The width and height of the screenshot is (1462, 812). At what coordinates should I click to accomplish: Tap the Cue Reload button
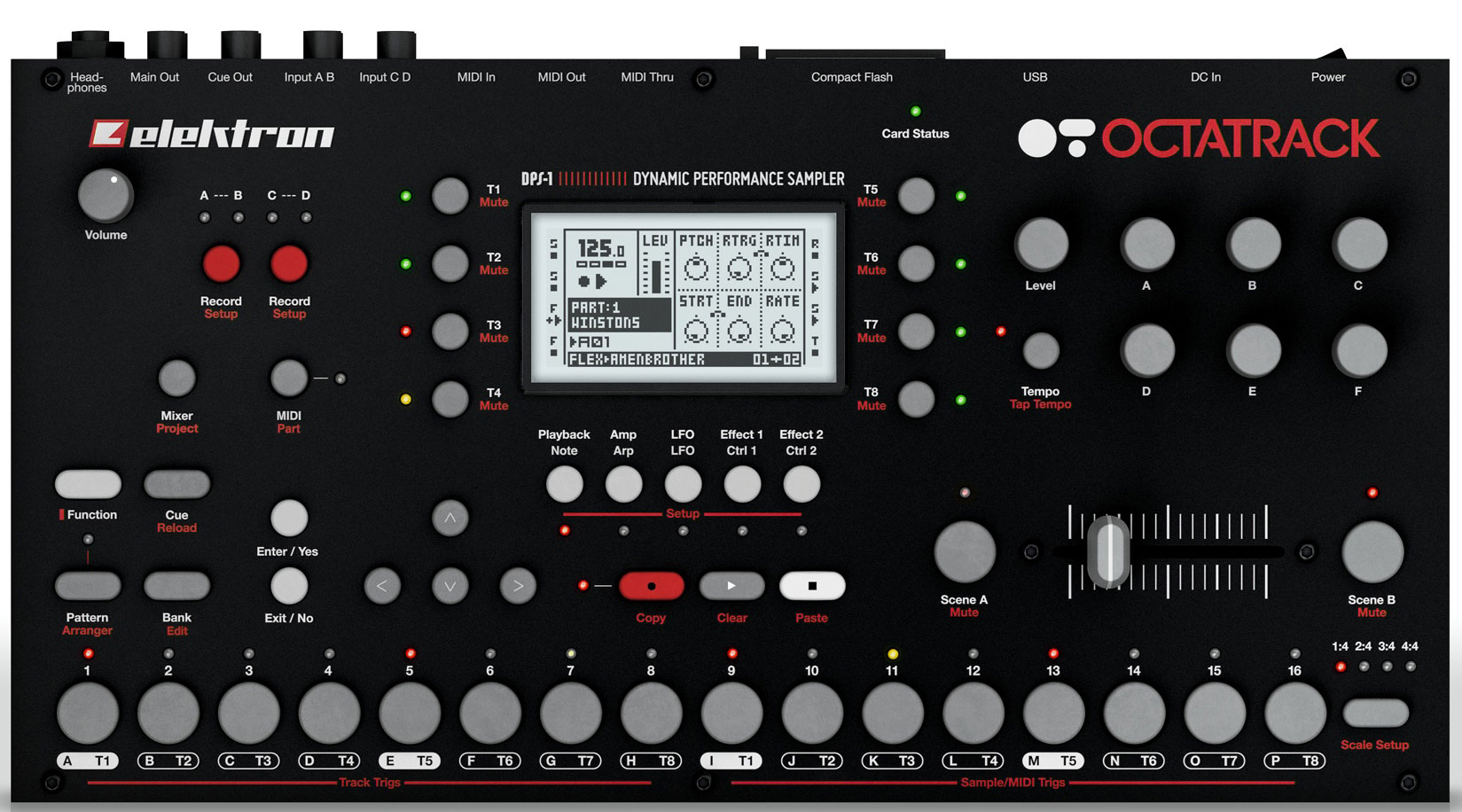point(176,485)
